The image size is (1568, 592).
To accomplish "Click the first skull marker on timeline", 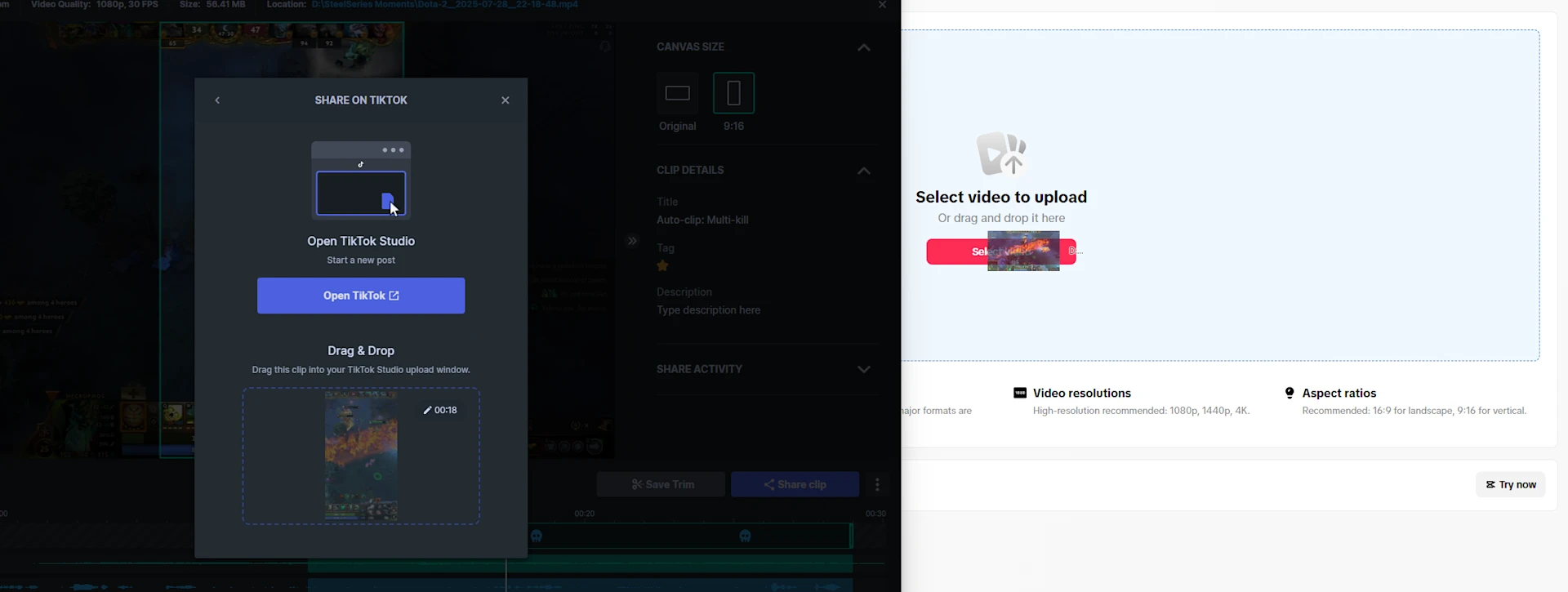I will [537, 536].
